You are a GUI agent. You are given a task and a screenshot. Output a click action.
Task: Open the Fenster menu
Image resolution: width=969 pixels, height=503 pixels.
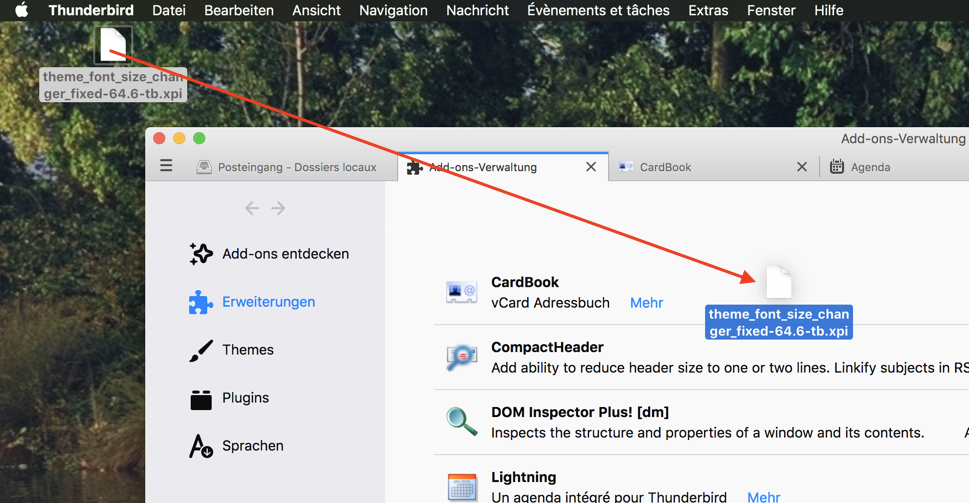click(771, 11)
